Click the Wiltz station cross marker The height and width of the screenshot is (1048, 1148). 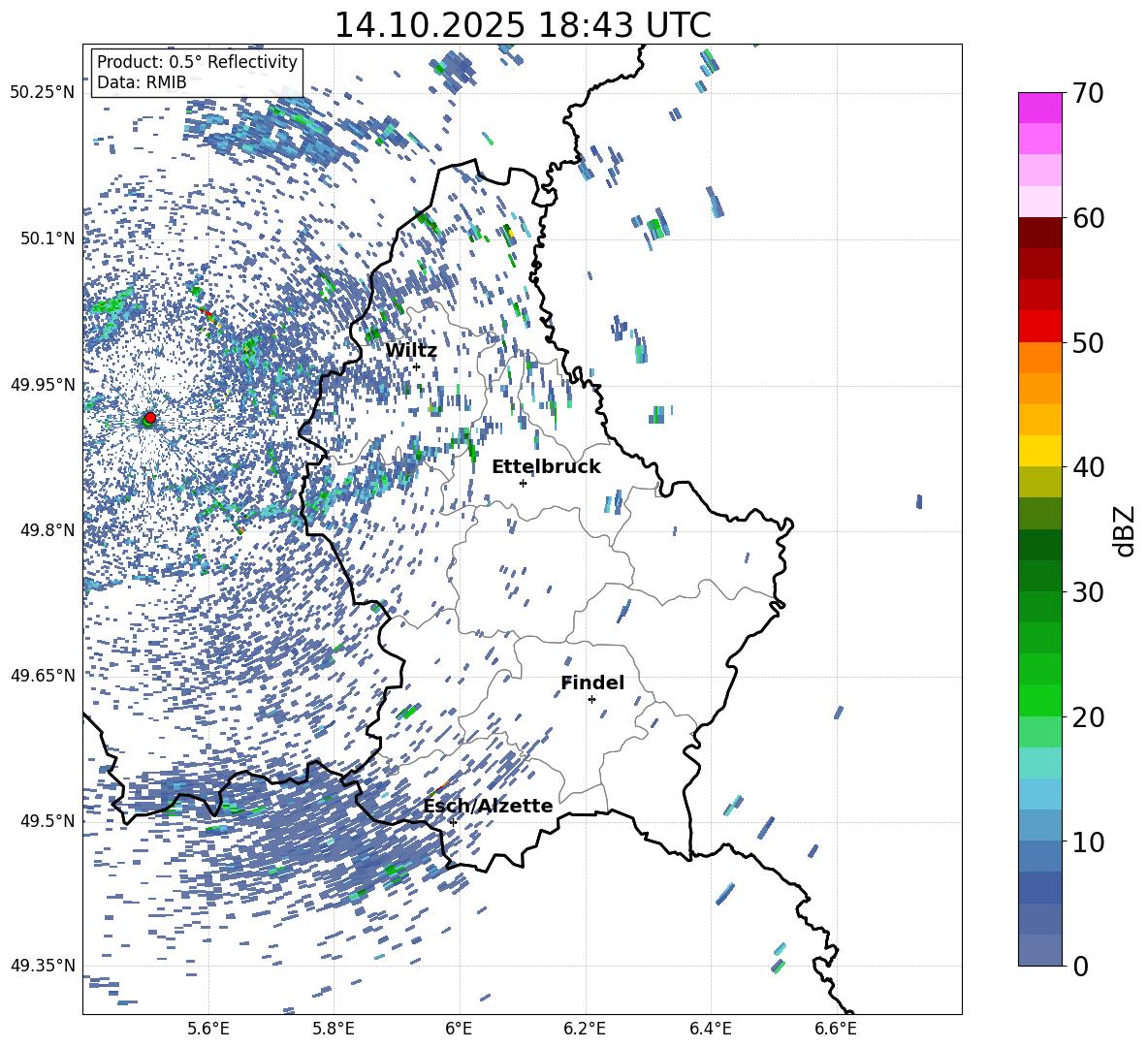pyautogui.click(x=416, y=366)
